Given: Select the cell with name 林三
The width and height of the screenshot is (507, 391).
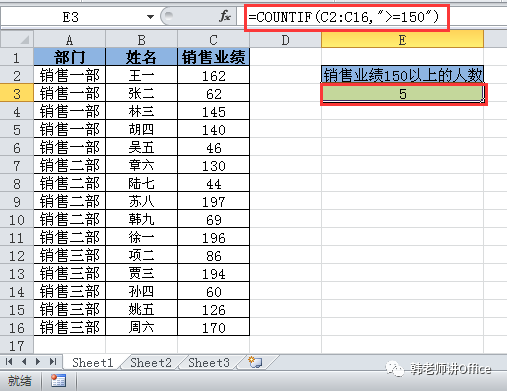Looking at the screenshot, I should (141, 111).
